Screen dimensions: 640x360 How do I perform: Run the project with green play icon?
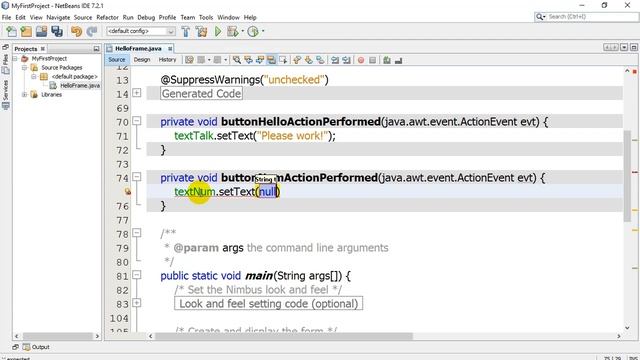218,31
